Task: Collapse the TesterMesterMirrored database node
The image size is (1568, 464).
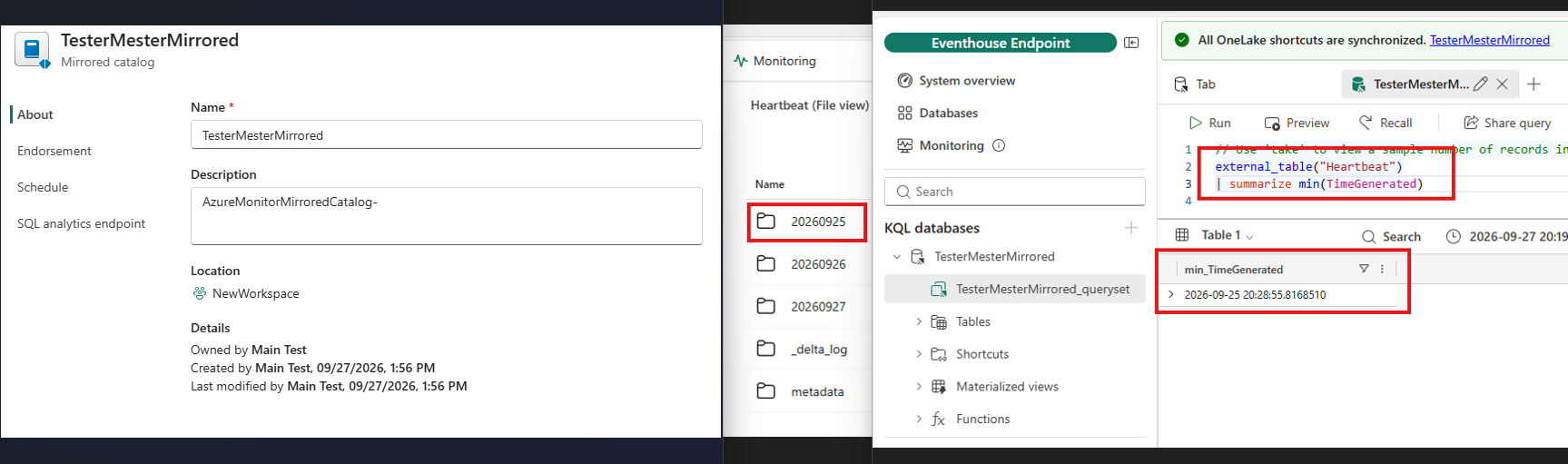Action: tap(897, 257)
